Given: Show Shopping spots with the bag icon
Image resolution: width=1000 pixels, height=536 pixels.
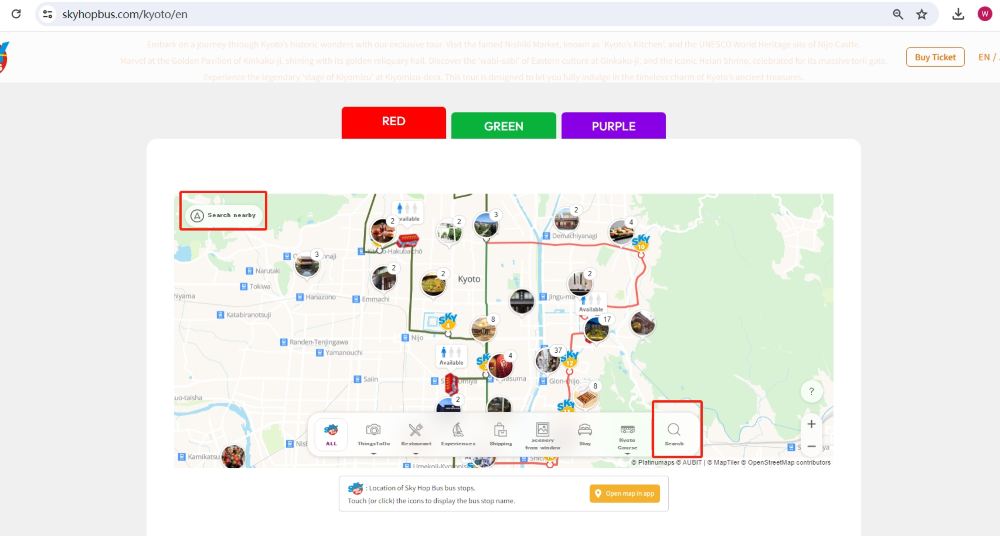Looking at the screenshot, I should tap(500, 432).
